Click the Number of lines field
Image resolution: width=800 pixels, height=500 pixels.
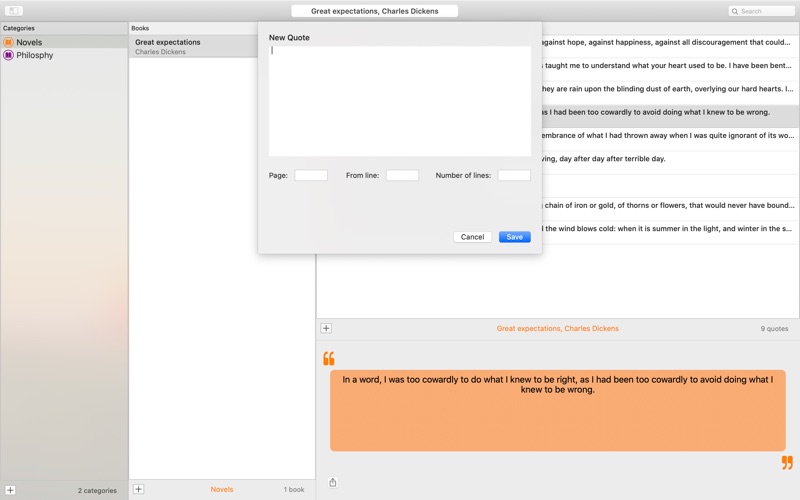pos(514,175)
